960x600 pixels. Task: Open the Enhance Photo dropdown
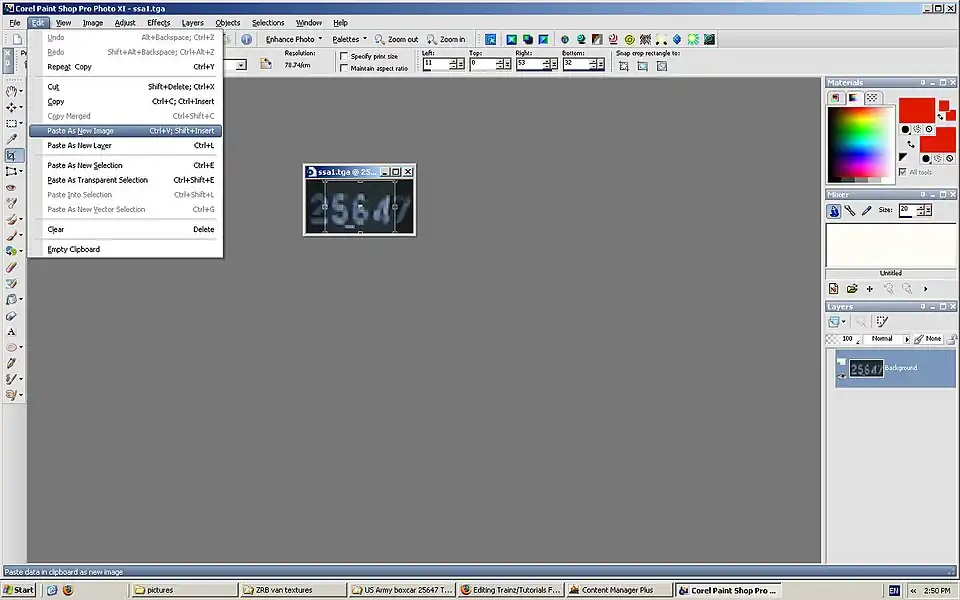pyautogui.click(x=294, y=39)
